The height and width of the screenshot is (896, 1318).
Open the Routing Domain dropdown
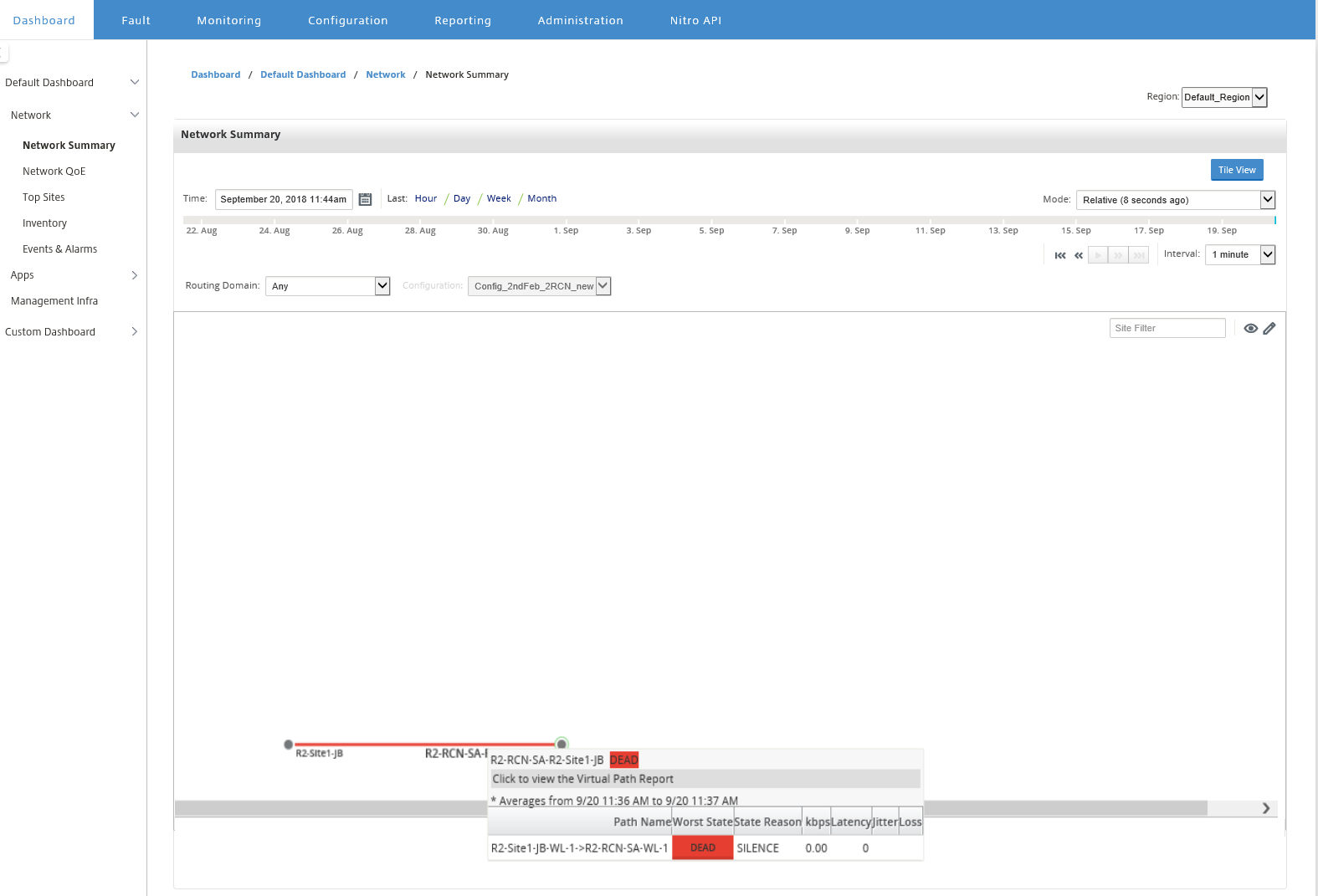click(327, 286)
